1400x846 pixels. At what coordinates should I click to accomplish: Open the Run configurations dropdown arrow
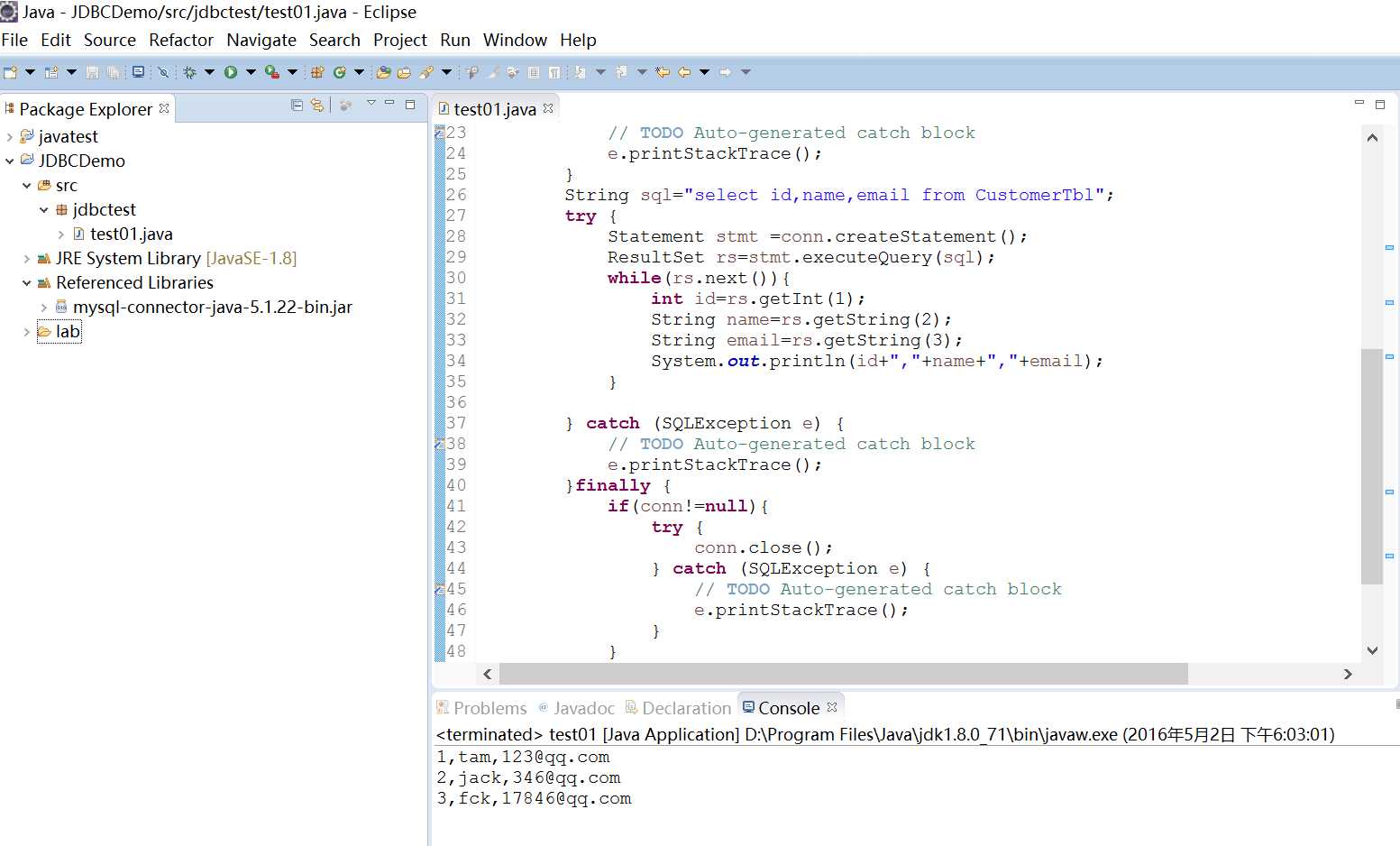(x=251, y=72)
